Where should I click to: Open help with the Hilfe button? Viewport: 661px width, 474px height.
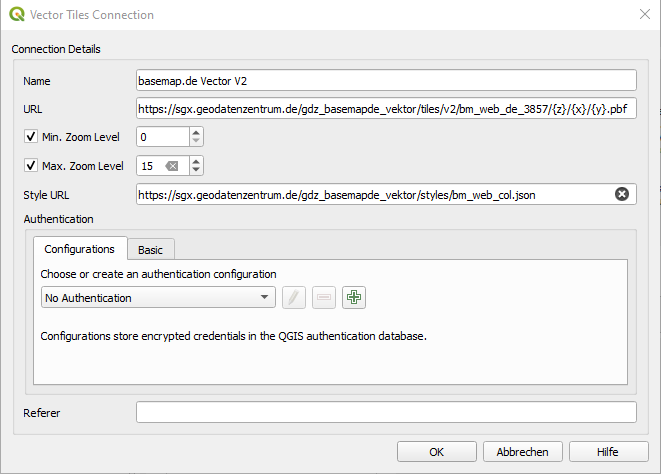609,452
